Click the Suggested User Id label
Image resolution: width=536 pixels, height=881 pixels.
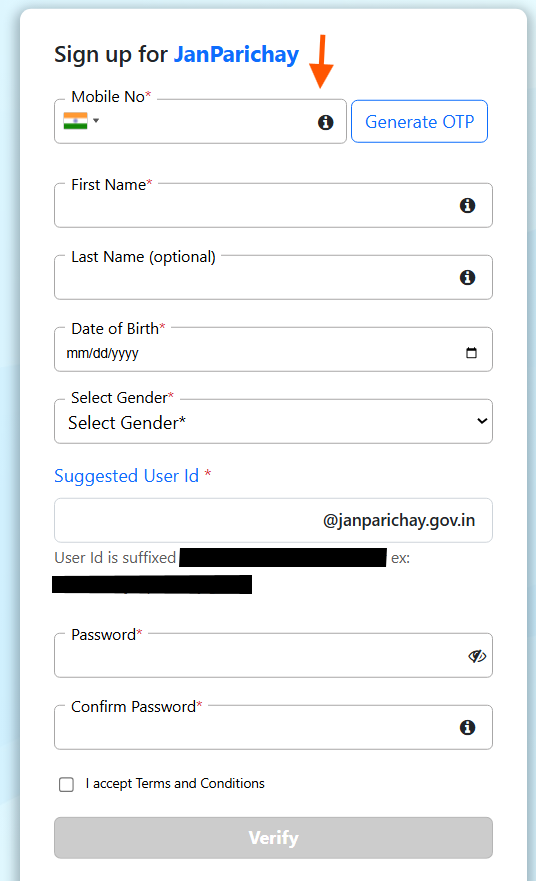point(126,476)
